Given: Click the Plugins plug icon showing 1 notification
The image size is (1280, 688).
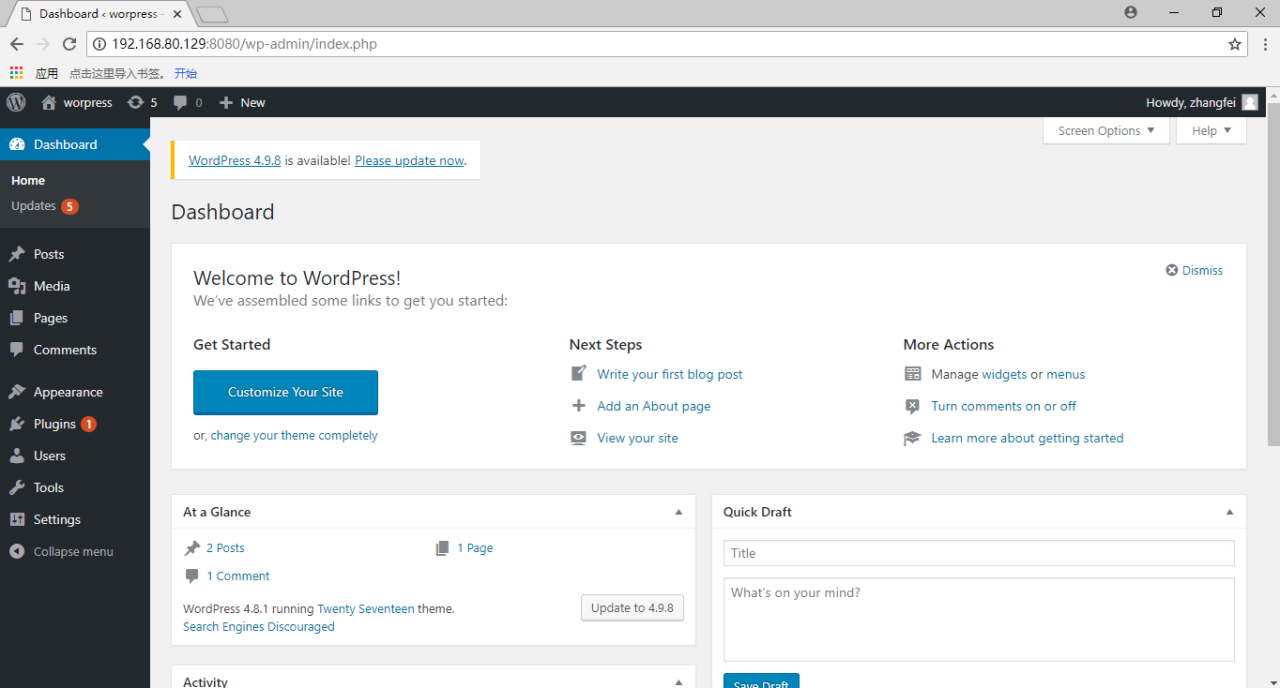Looking at the screenshot, I should (x=17, y=423).
